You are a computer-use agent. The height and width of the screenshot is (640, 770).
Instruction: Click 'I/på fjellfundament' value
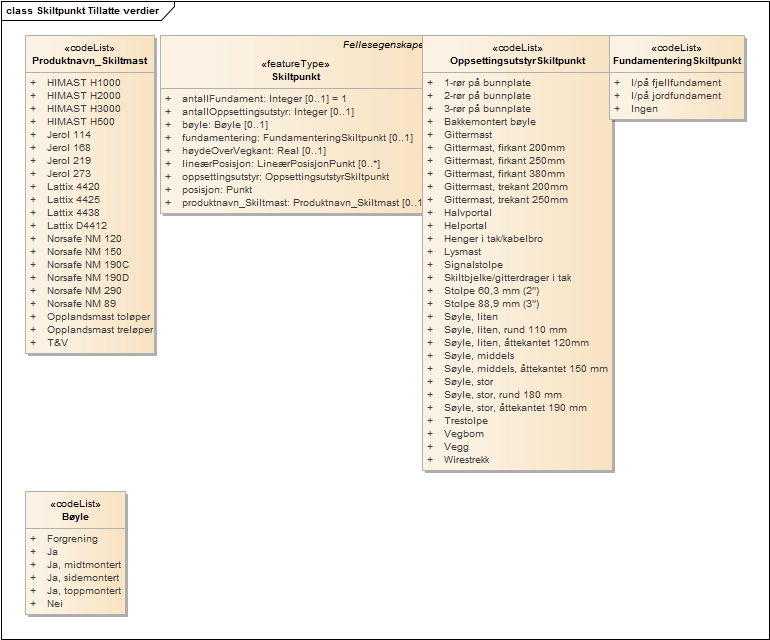coord(668,83)
